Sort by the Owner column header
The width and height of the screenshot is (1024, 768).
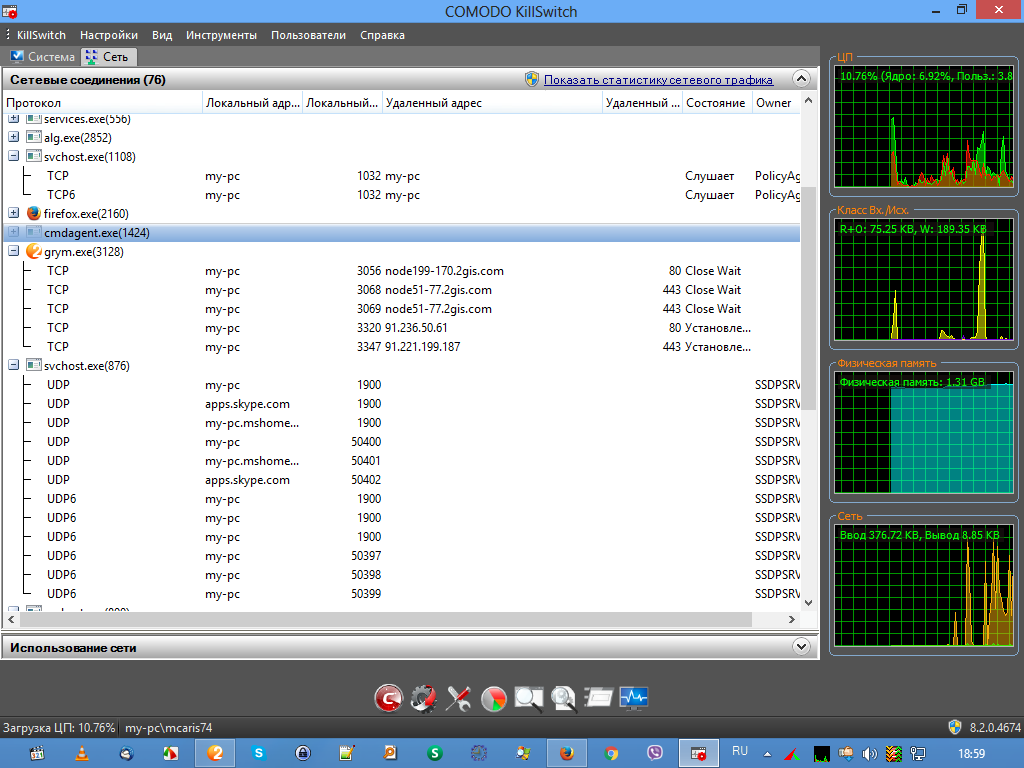(x=775, y=103)
